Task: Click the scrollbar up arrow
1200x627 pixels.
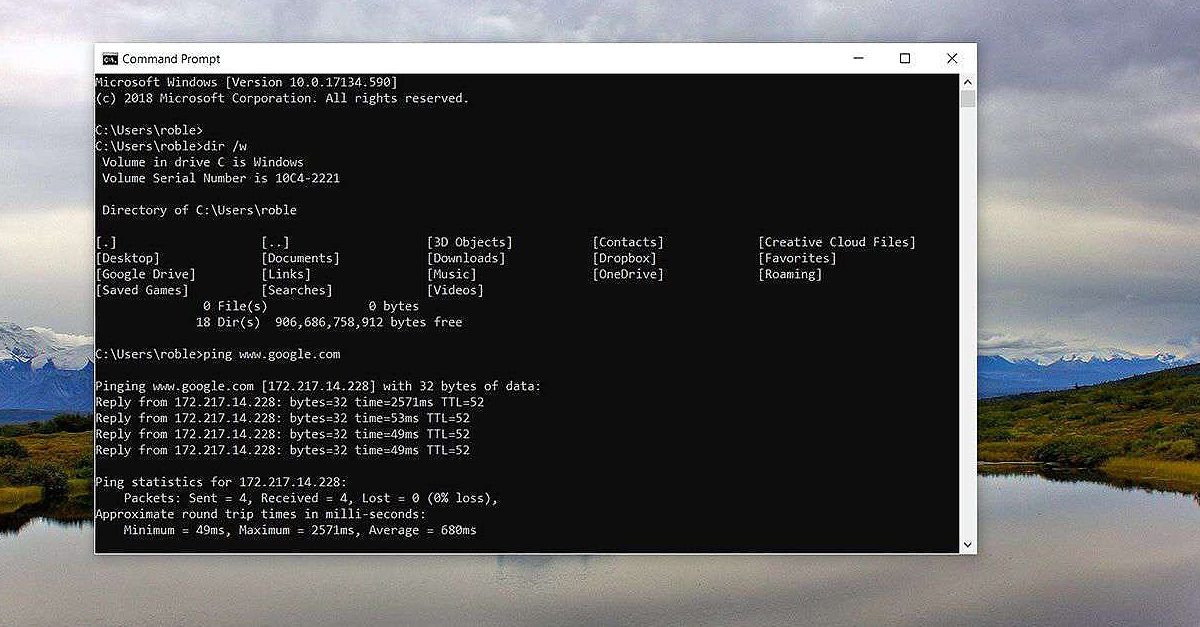Action: (967, 81)
